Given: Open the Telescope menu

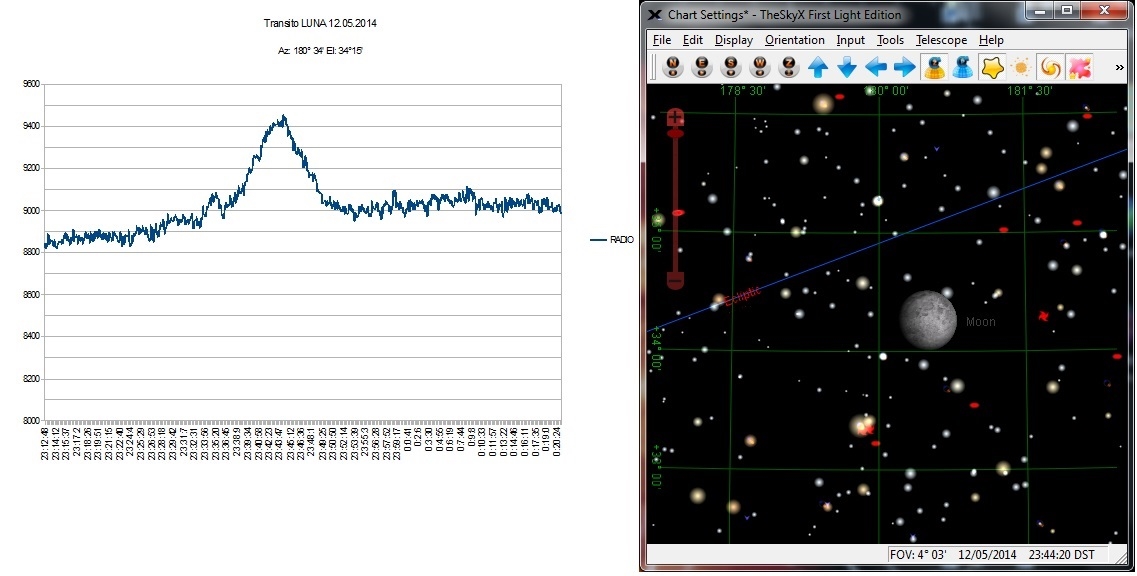Looking at the screenshot, I should click(x=941, y=40).
